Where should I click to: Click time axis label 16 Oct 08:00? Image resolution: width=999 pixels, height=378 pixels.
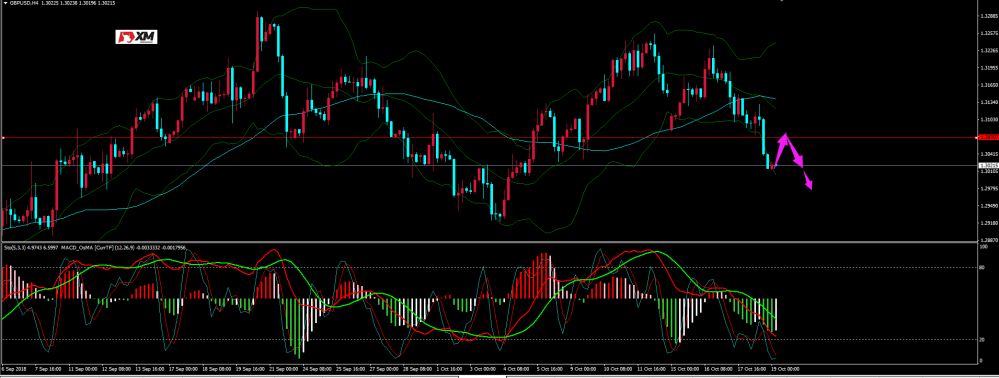[719, 368]
